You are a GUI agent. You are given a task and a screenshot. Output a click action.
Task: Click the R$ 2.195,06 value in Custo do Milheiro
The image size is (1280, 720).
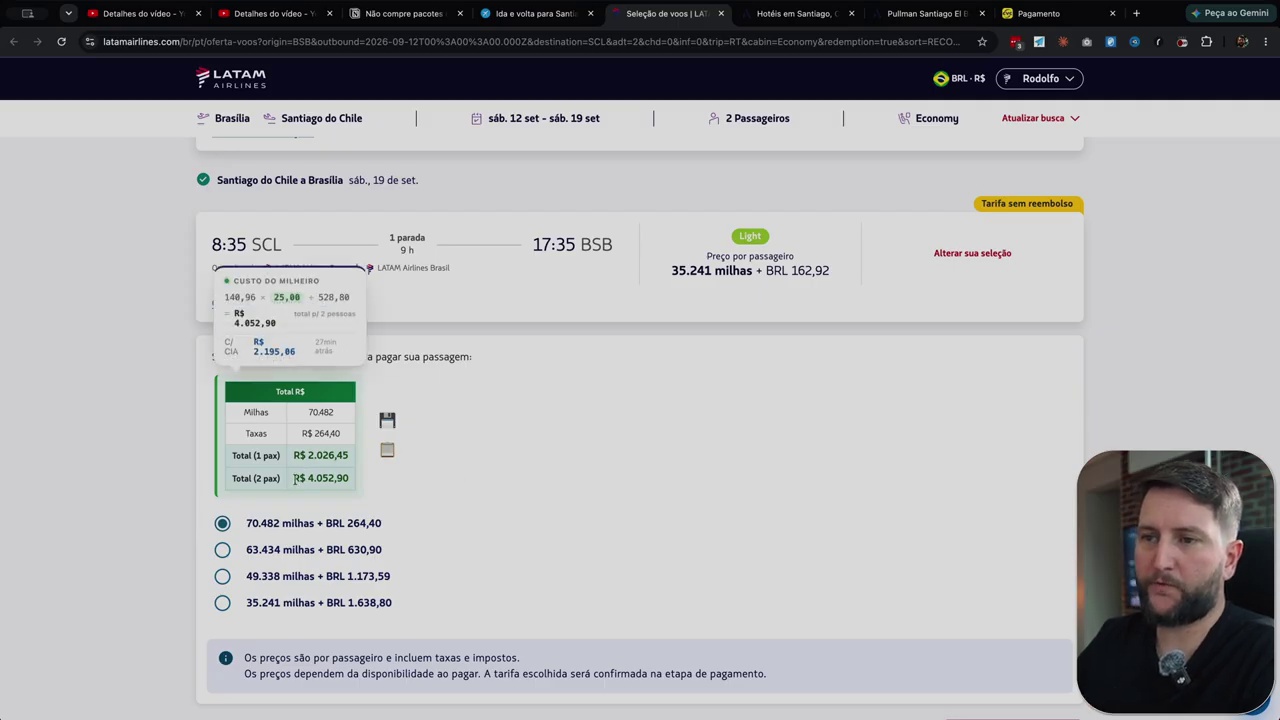click(274, 347)
